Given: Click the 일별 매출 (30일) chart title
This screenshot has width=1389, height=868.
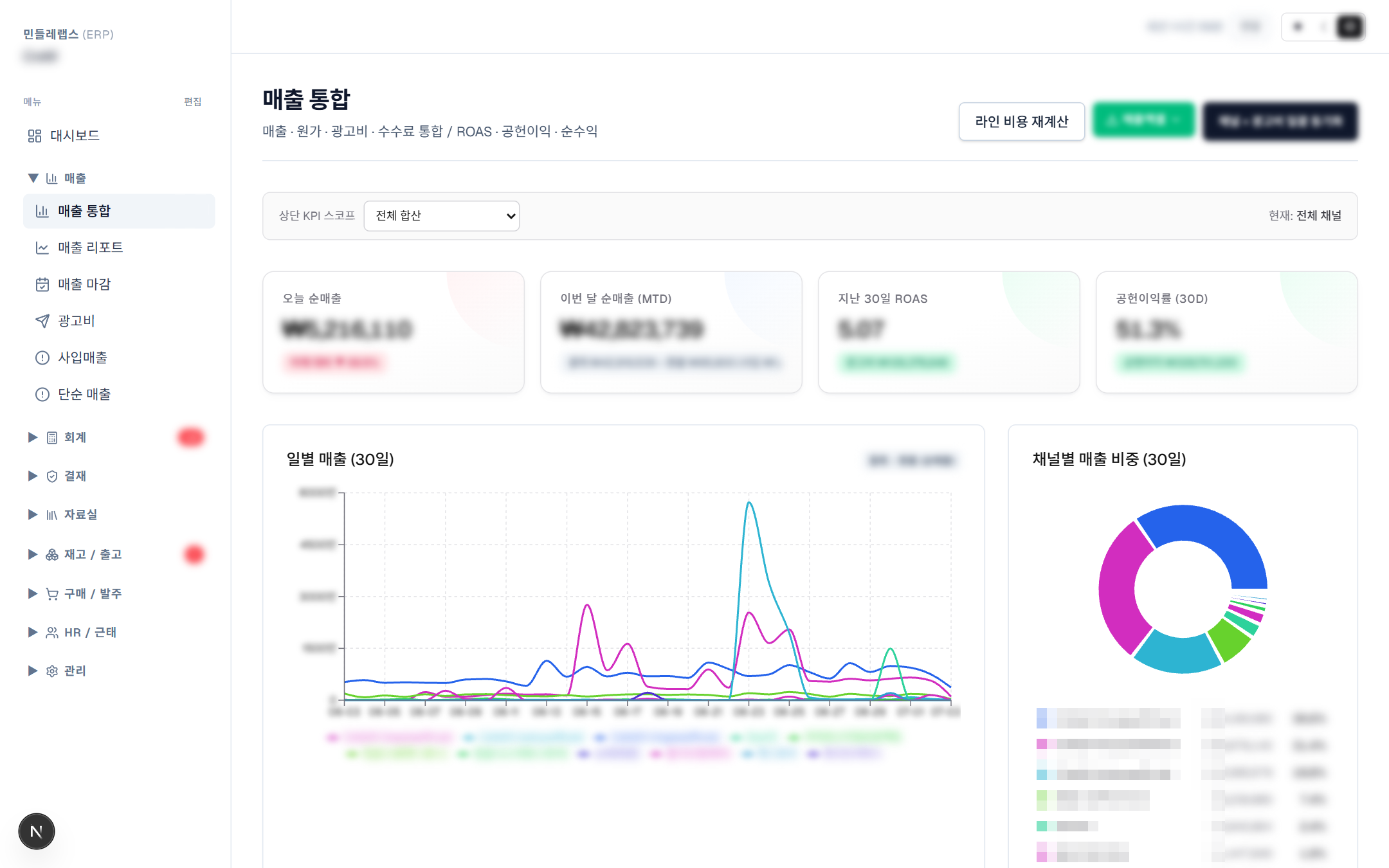Looking at the screenshot, I should click(x=340, y=459).
